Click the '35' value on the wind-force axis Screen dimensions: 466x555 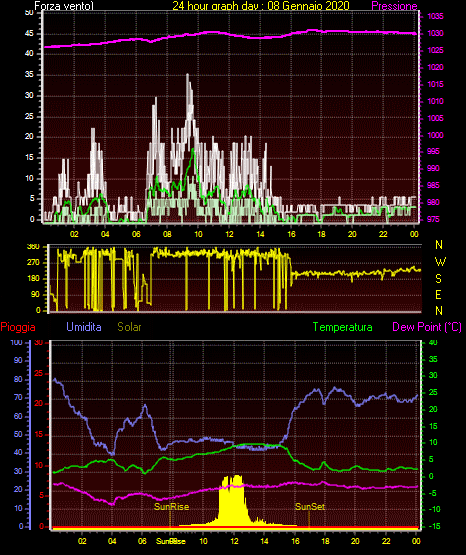[x=29, y=75]
